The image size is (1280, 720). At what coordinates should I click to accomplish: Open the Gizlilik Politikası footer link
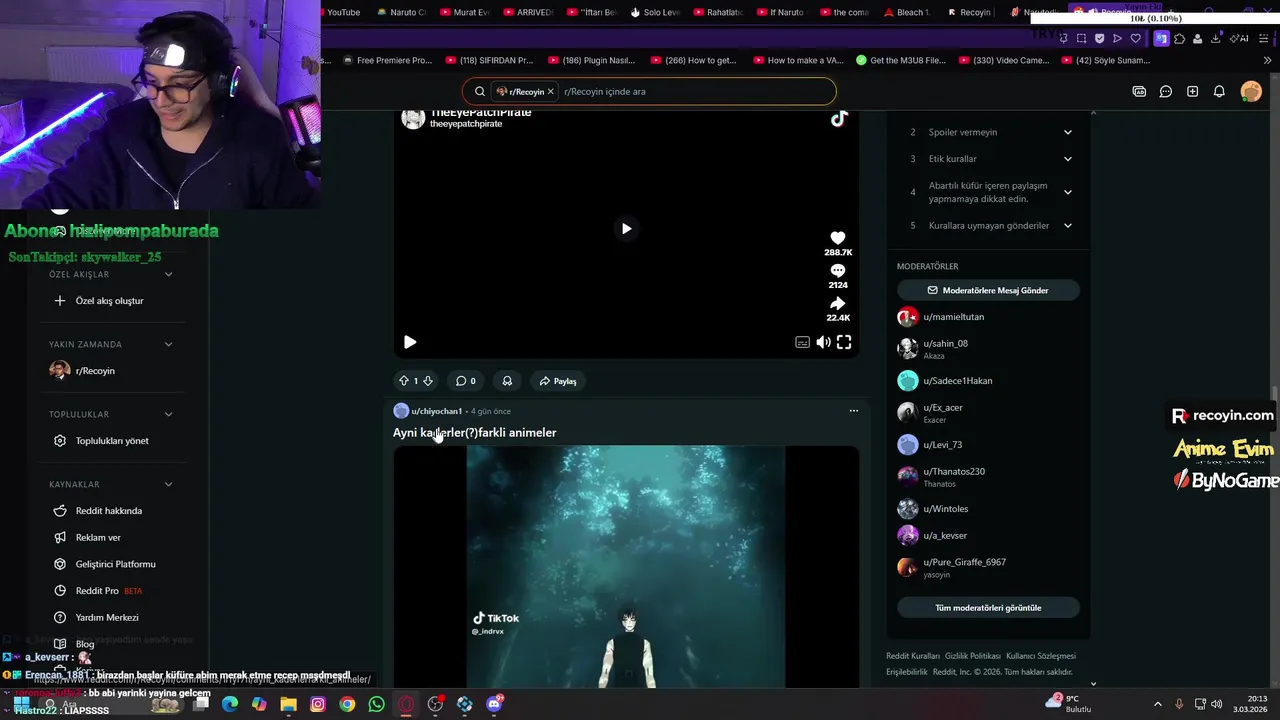tap(972, 656)
